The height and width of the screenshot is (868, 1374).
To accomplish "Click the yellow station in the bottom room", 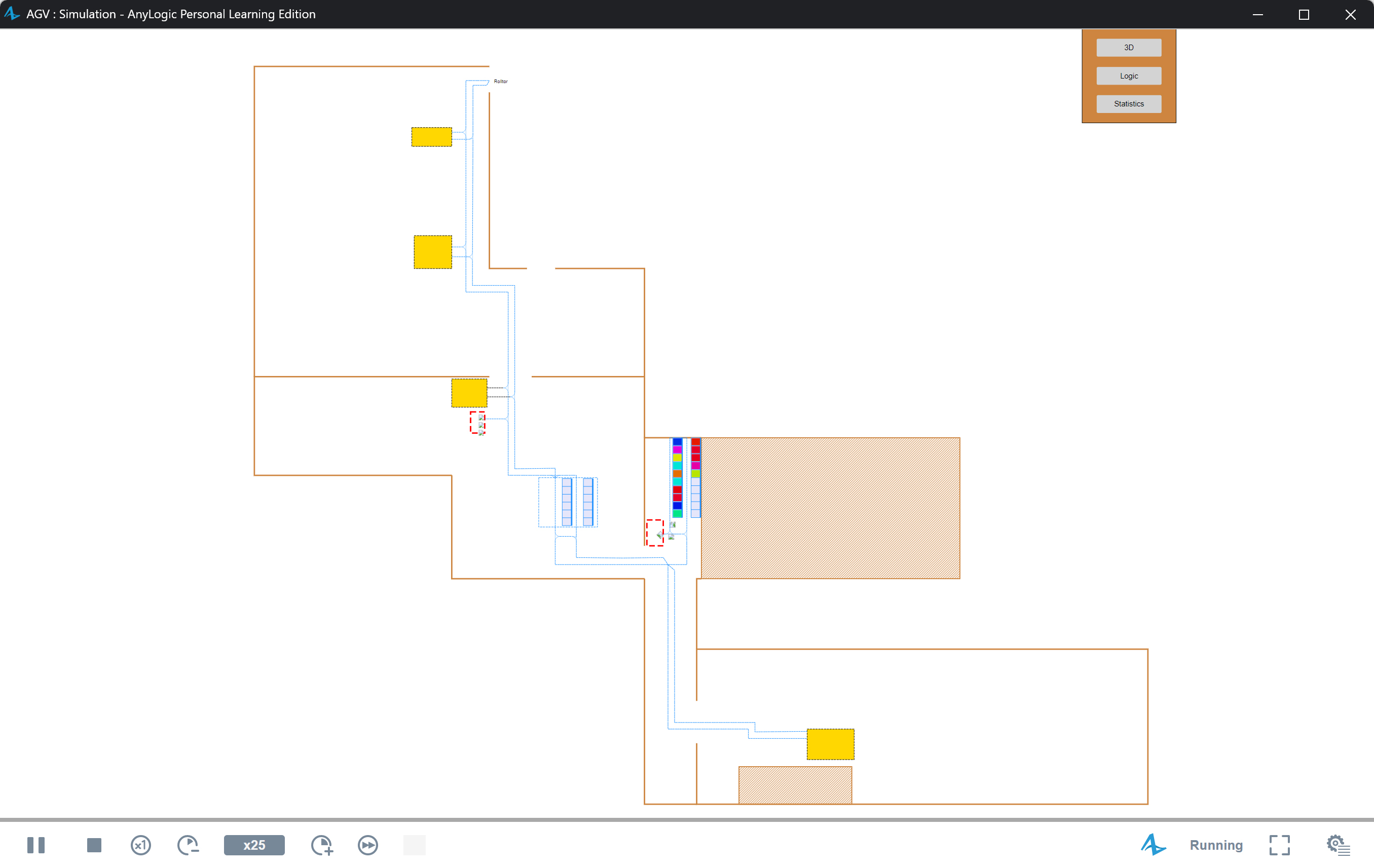I will click(830, 744).
